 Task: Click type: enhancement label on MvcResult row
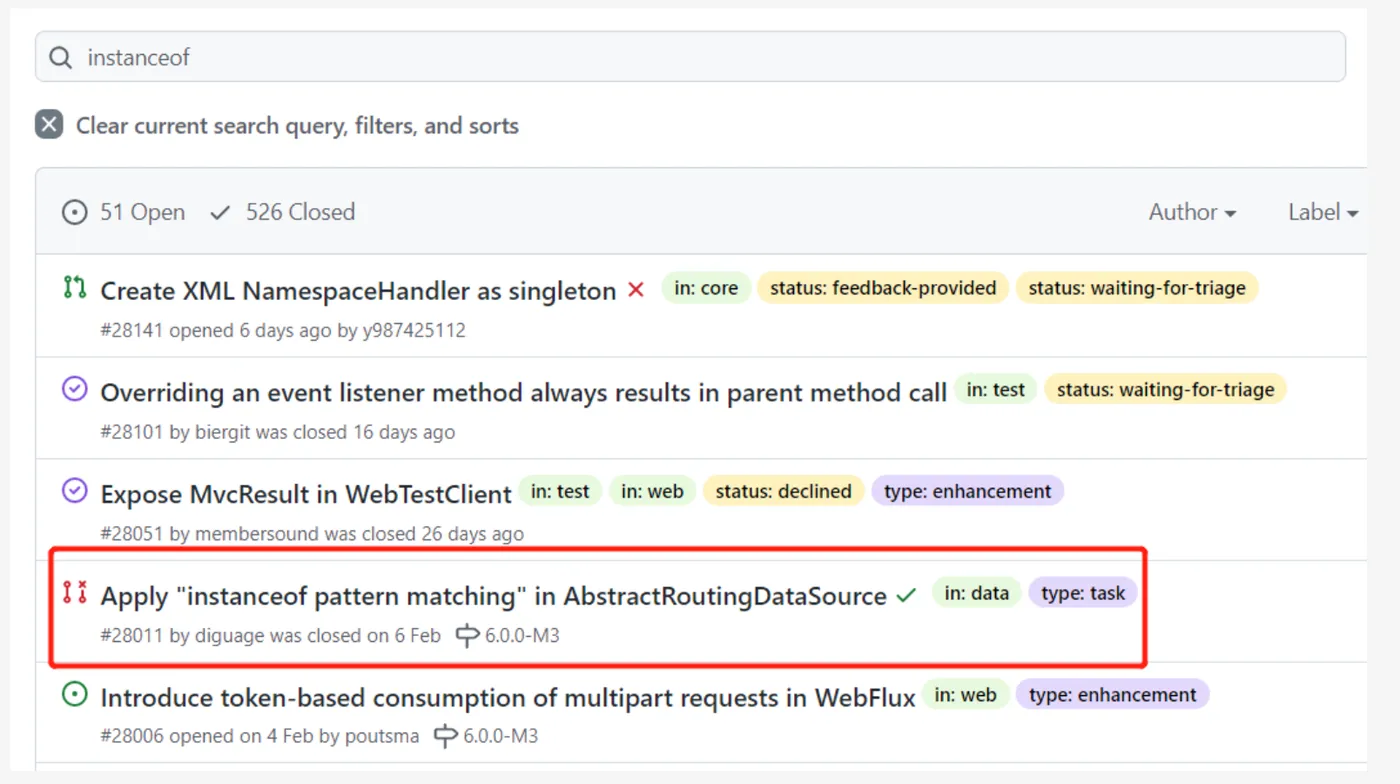[967, 491]
